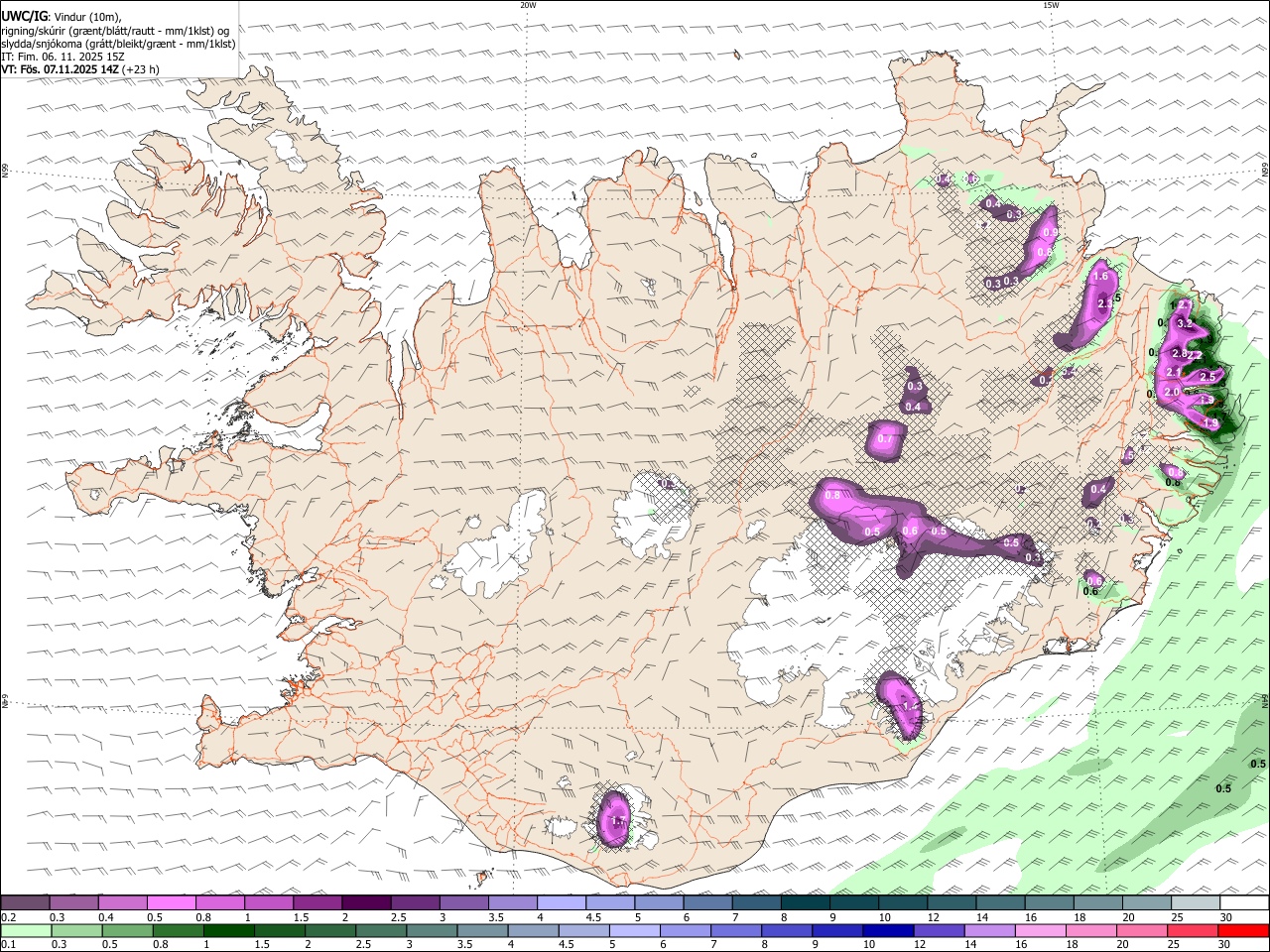Select top-row light grey swatch above label 25

point(1196,902)
